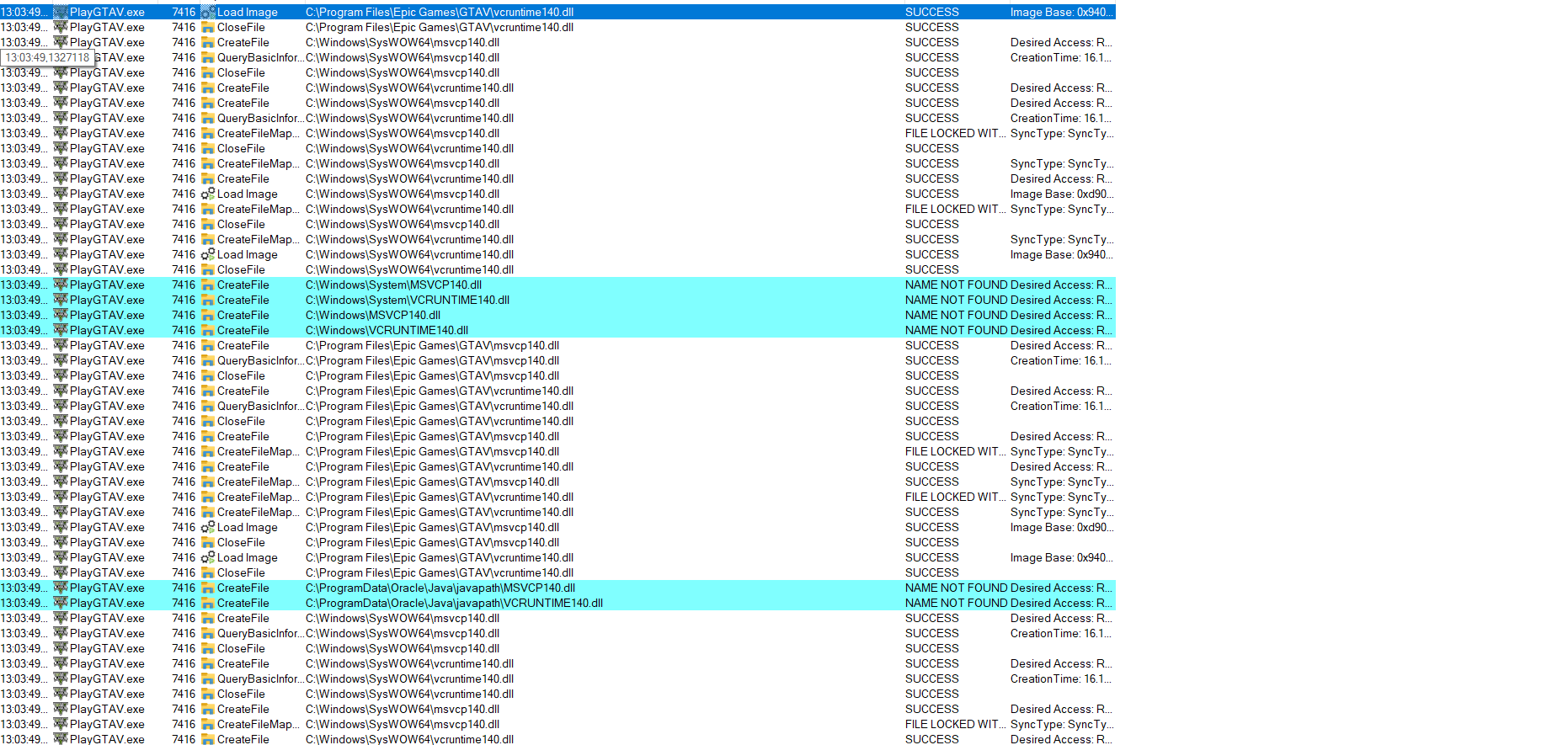Click the CreateFile icon for C:\Windows\System\VCRUNTIME140.dll
This screenshot has height=745, width=1568.
[x=208, y=301]
